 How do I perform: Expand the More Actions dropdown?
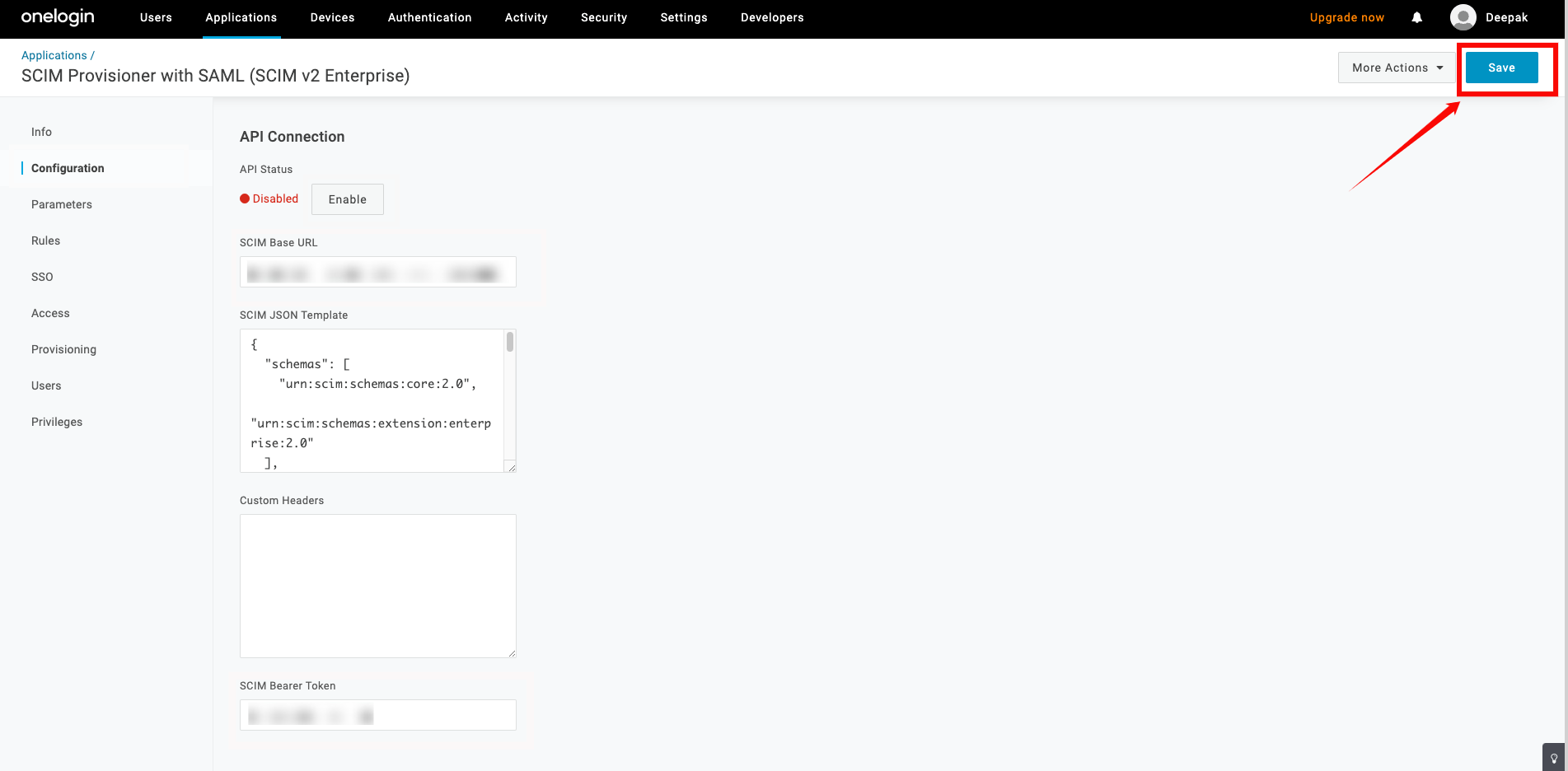pos(1397,68)
